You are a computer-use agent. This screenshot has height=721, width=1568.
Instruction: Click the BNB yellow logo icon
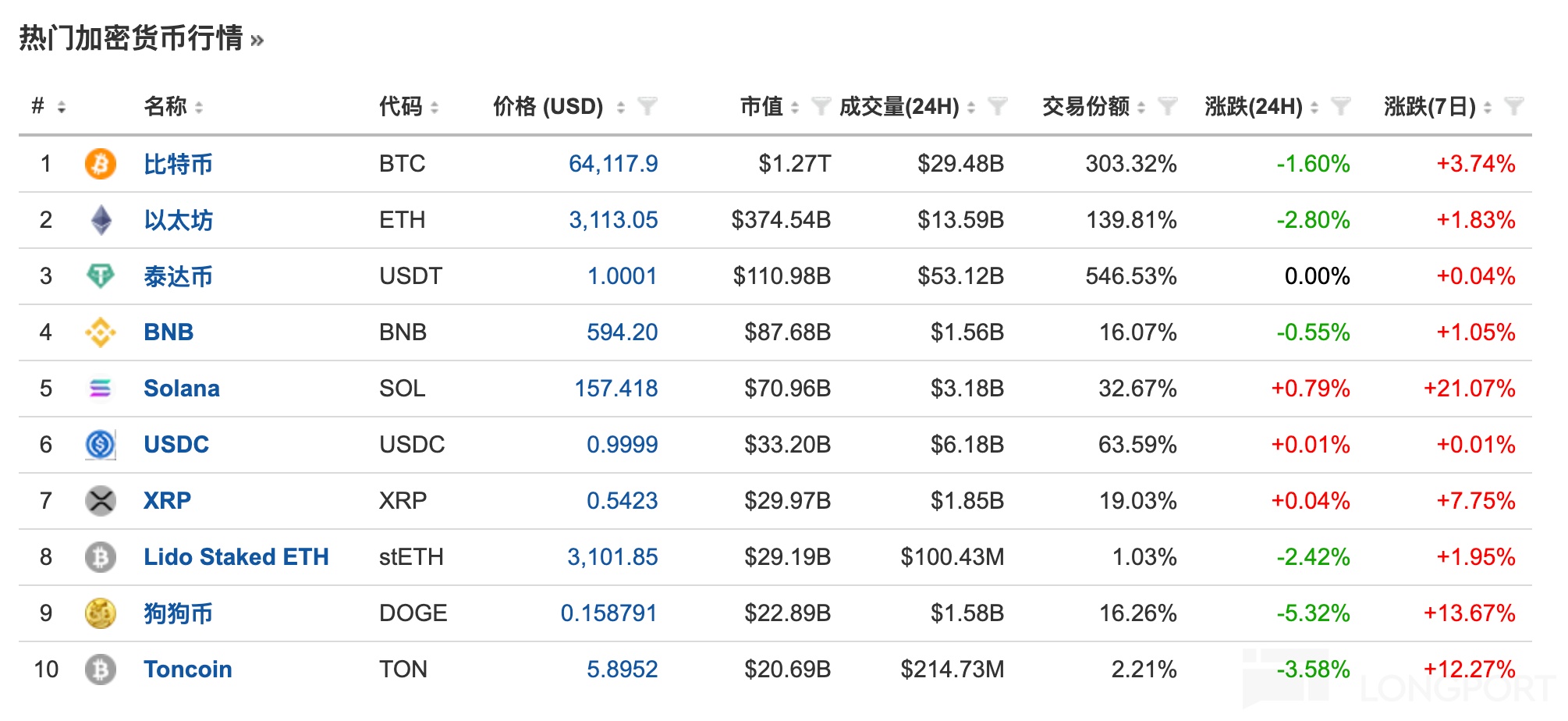tap(100, 332)
